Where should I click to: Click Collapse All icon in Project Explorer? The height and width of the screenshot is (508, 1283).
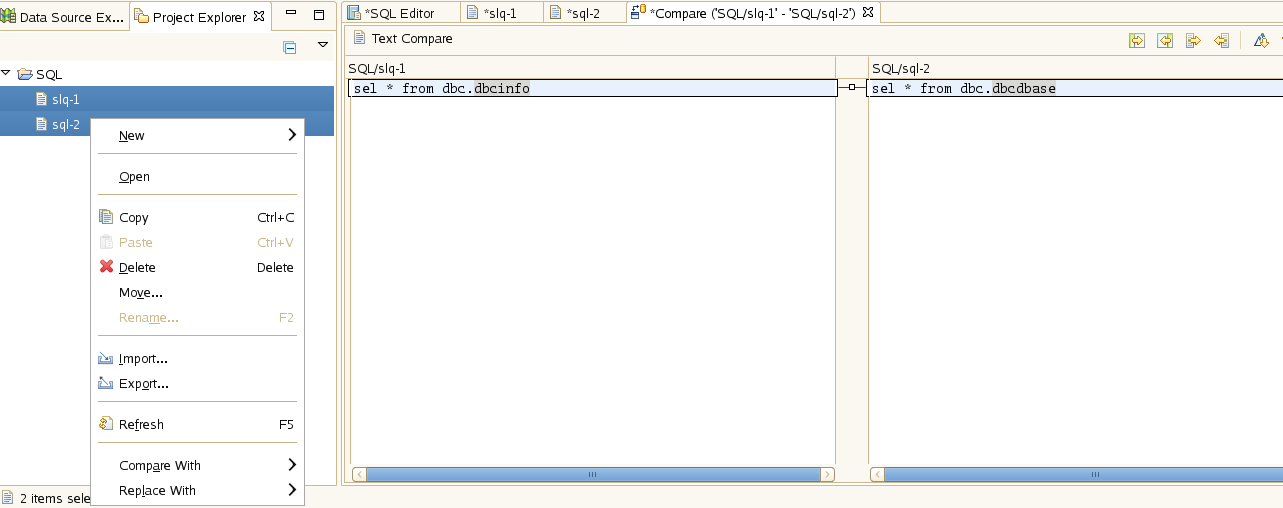click(290, 46)
